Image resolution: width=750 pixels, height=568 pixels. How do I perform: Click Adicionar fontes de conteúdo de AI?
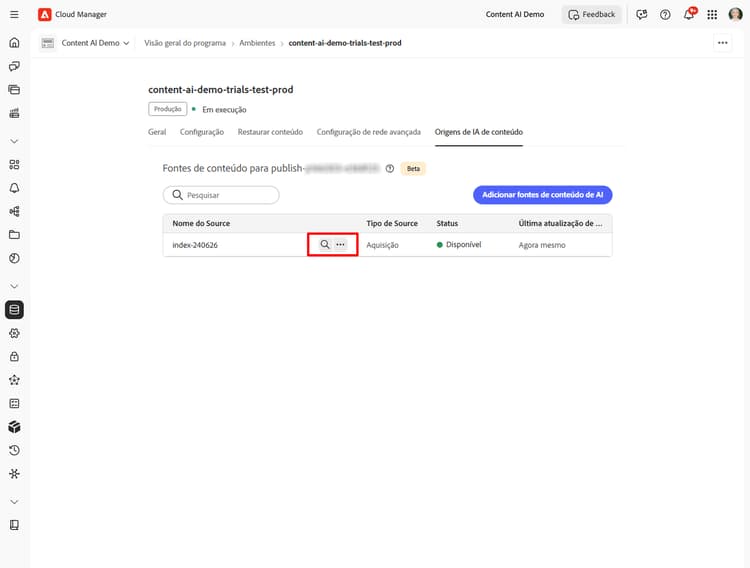(x=542, y=195)
